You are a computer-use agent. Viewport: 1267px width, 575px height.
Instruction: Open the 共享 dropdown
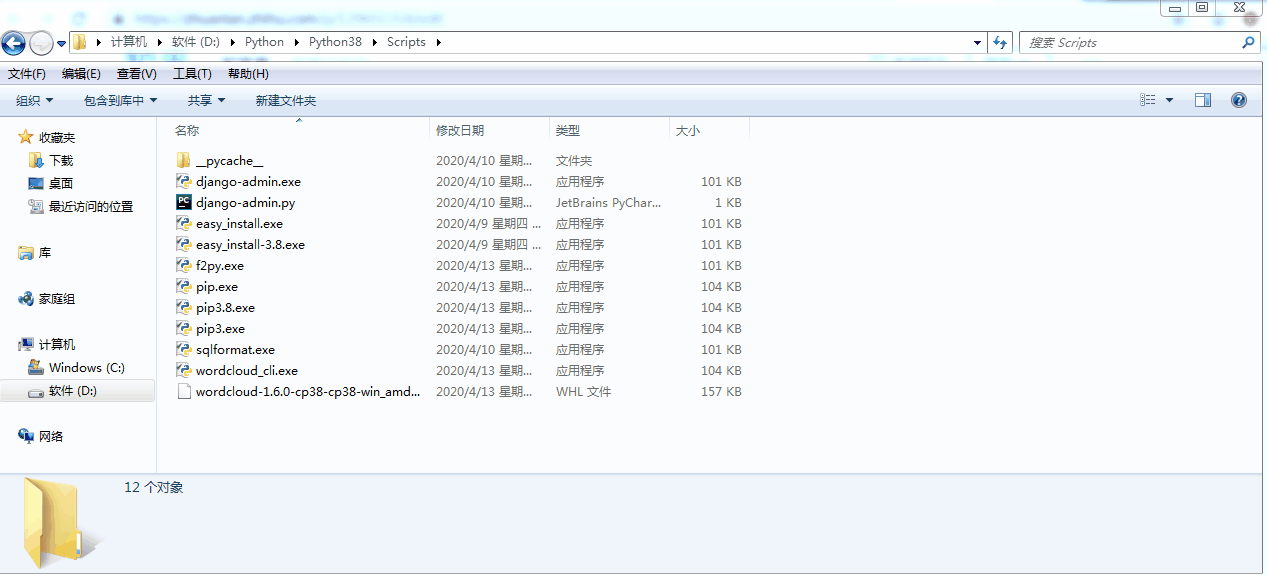pos(207,101)
